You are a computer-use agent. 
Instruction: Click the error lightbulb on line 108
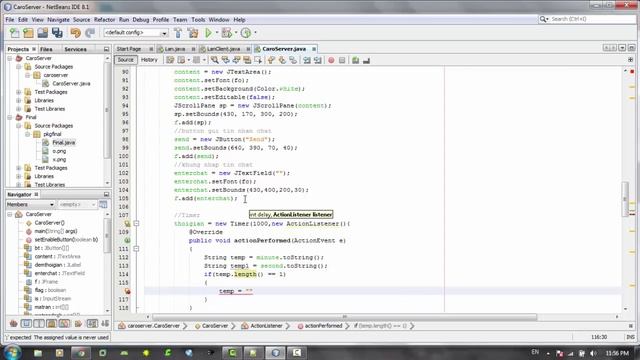coord(127,224)
